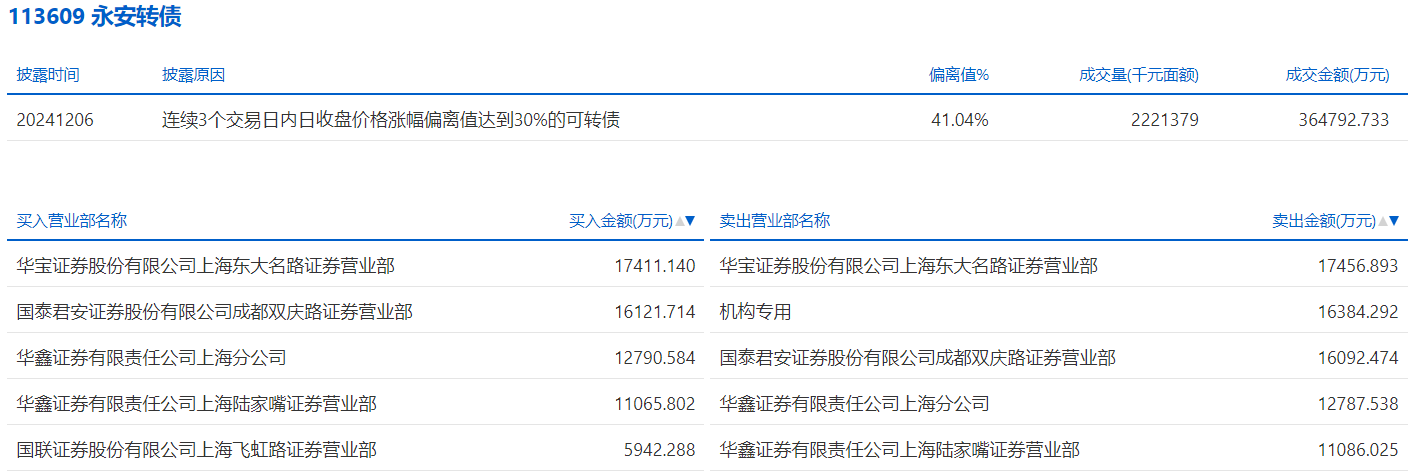The height and width of the screenshot is (472, 1417).
Task: Click sell-side row 机构专用
Action: [x=1059, y=312]
